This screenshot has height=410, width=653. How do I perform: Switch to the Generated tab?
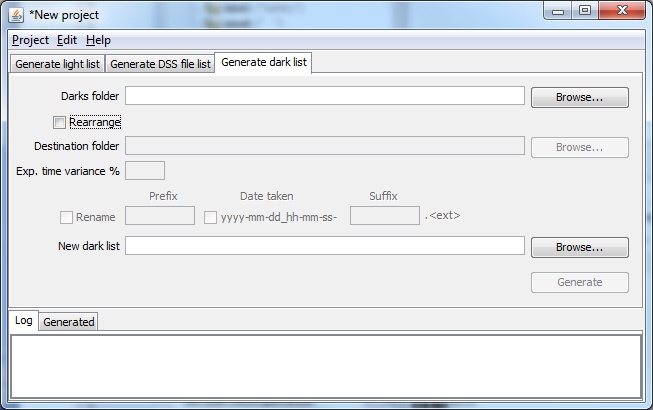click(x=69, y=322)
